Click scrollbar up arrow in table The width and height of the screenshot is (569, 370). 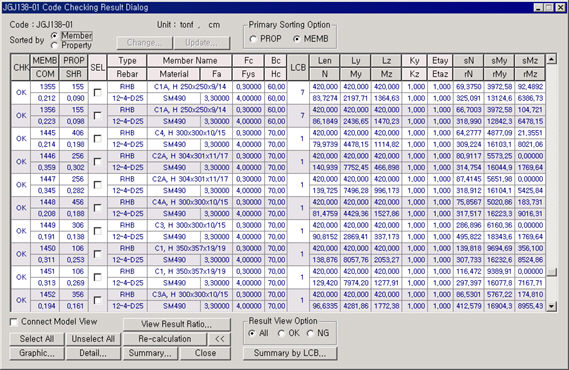[x=552, y=59]
